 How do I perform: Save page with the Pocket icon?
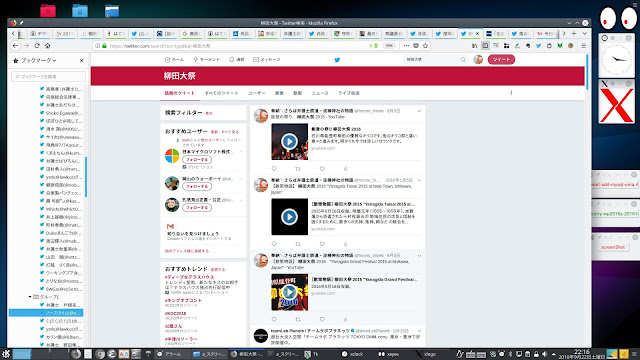[x=416, y=46]
